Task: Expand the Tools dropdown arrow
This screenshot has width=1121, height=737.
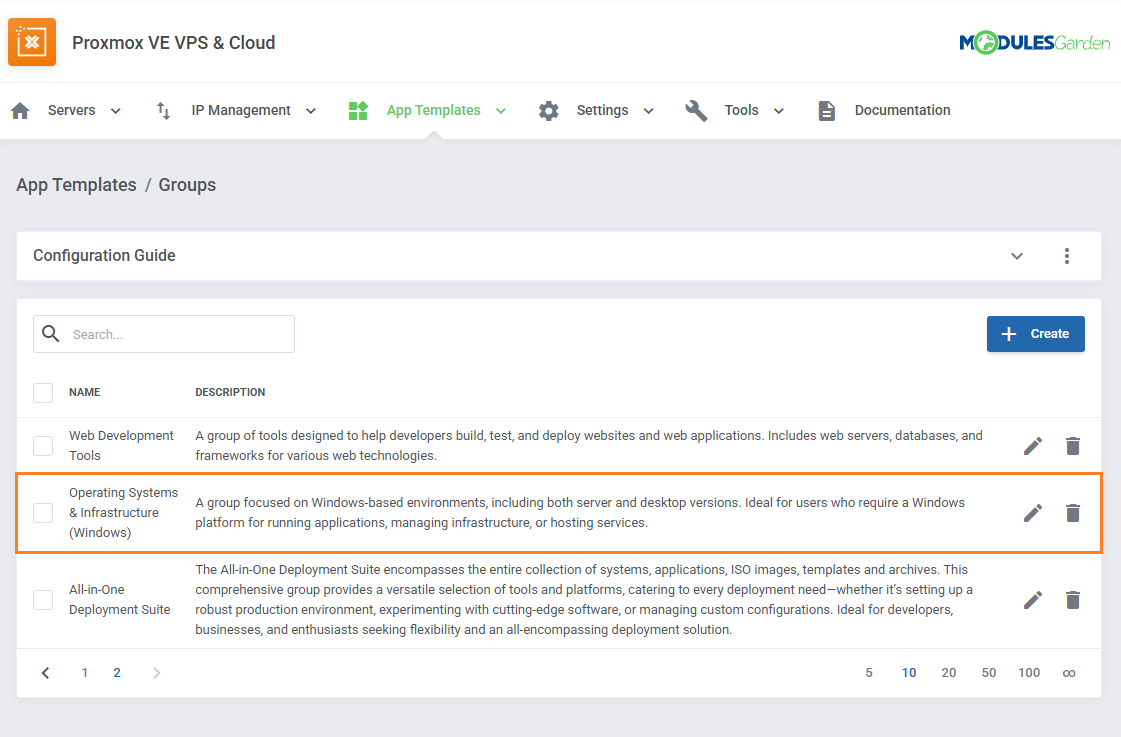Action: (779, 111)
